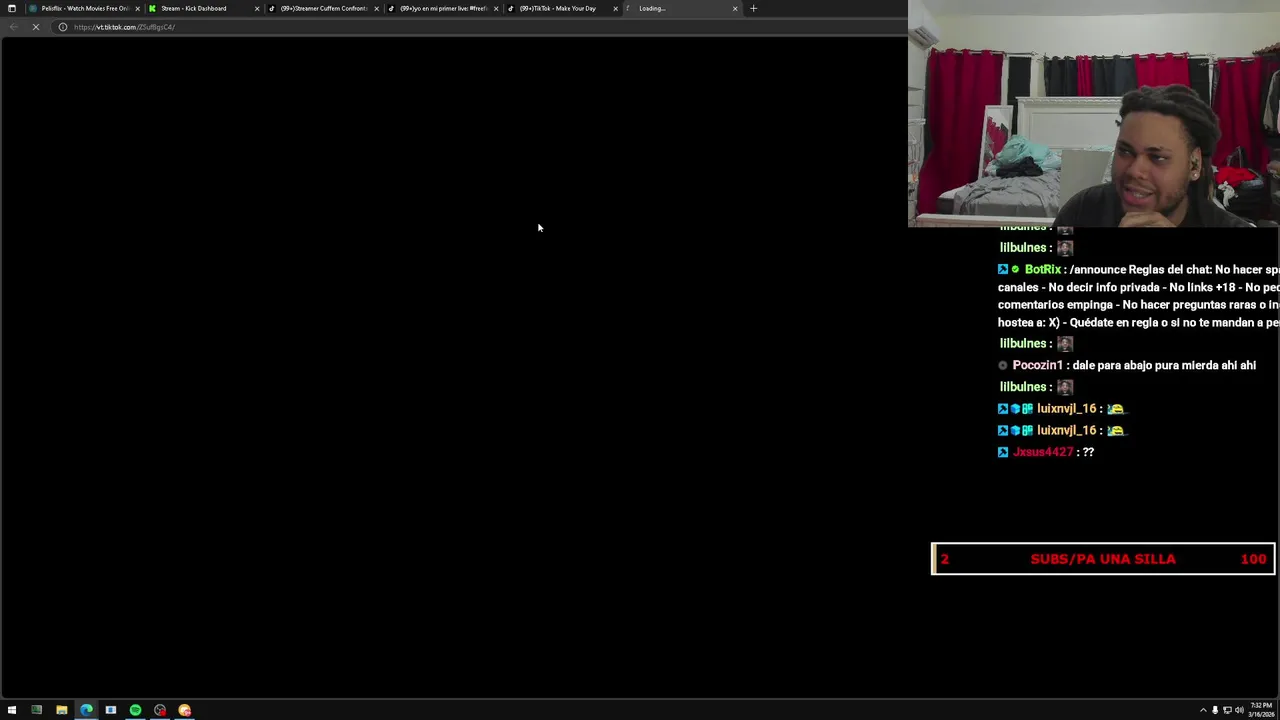Switch to Microsoft Edge in taskbar

click(86, 710)
